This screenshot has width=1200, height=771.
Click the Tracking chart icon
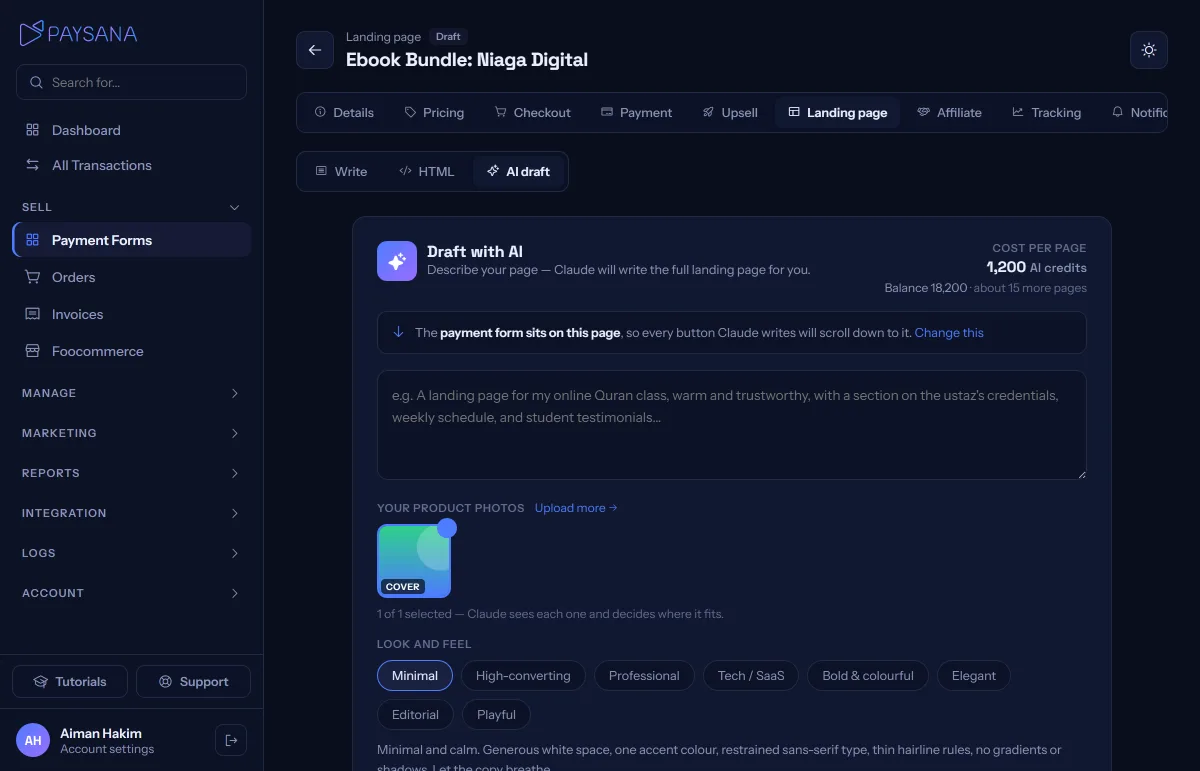tap(1018, 112)
